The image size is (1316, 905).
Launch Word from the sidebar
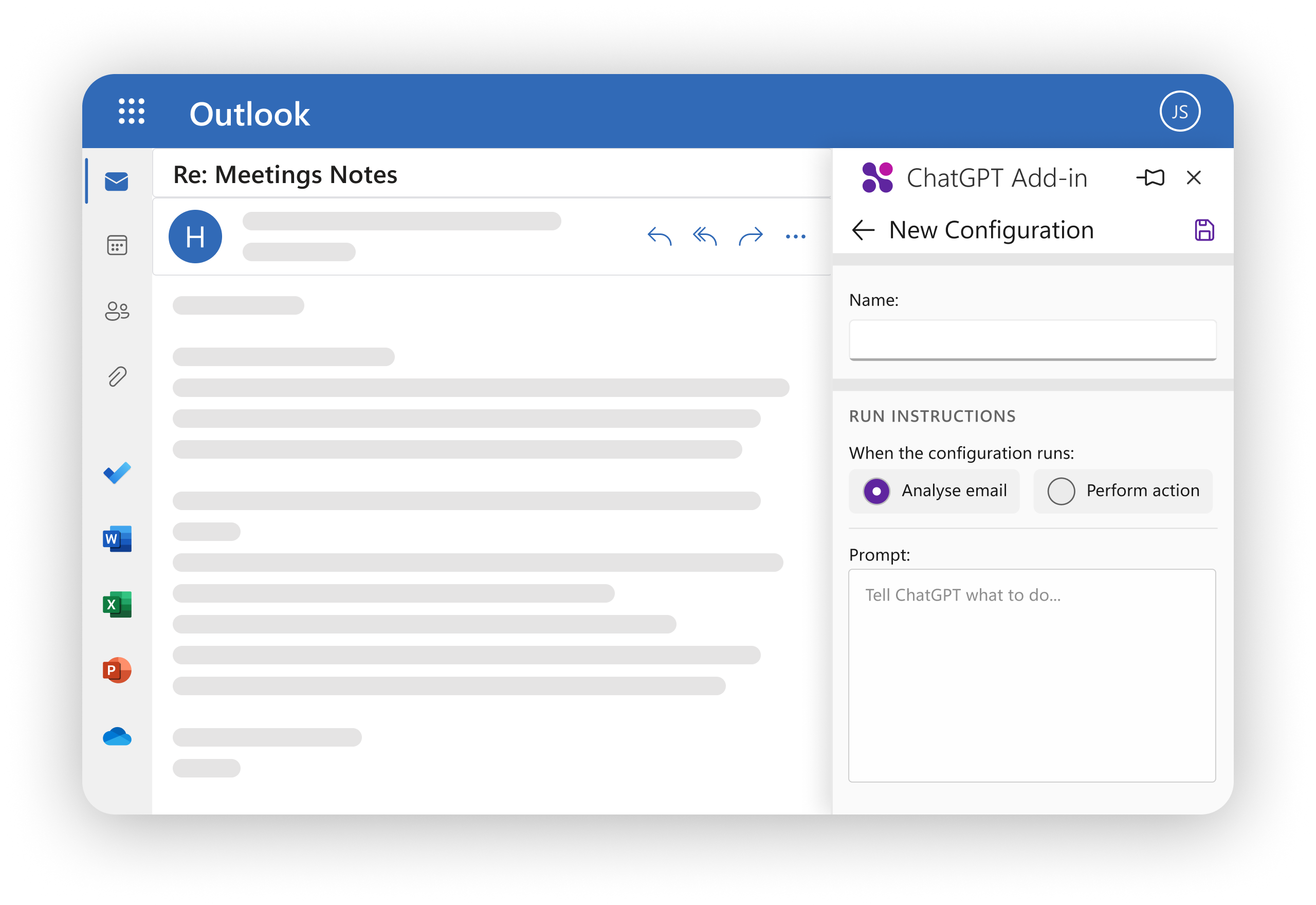[x=116, y=539]
